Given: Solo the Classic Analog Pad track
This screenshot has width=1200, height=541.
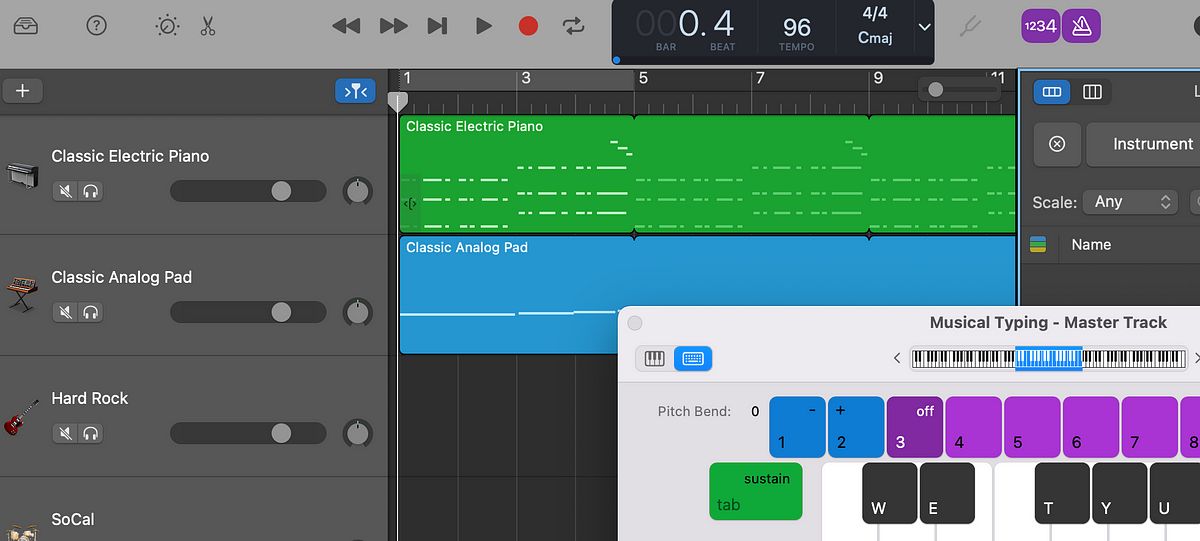Looking at the screenshot, I should pos(92,312).
